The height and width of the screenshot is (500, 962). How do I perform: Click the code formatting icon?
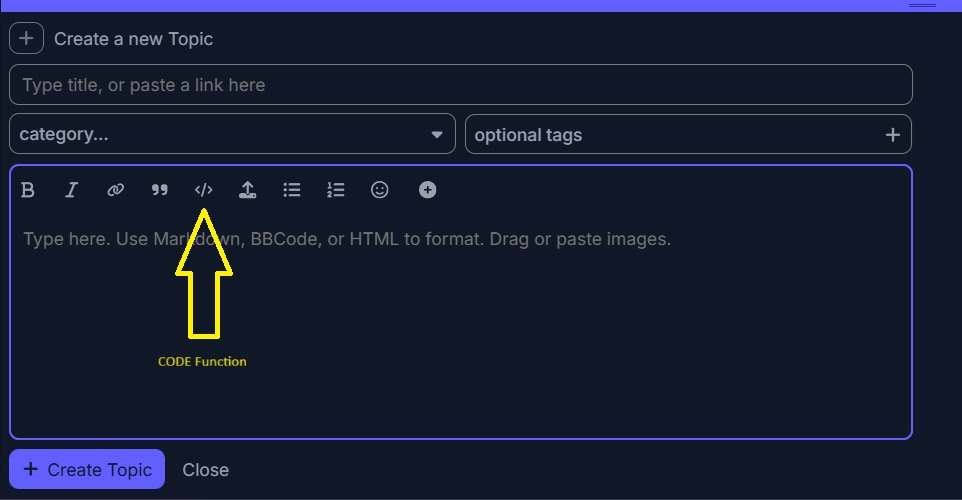[203, 190]
